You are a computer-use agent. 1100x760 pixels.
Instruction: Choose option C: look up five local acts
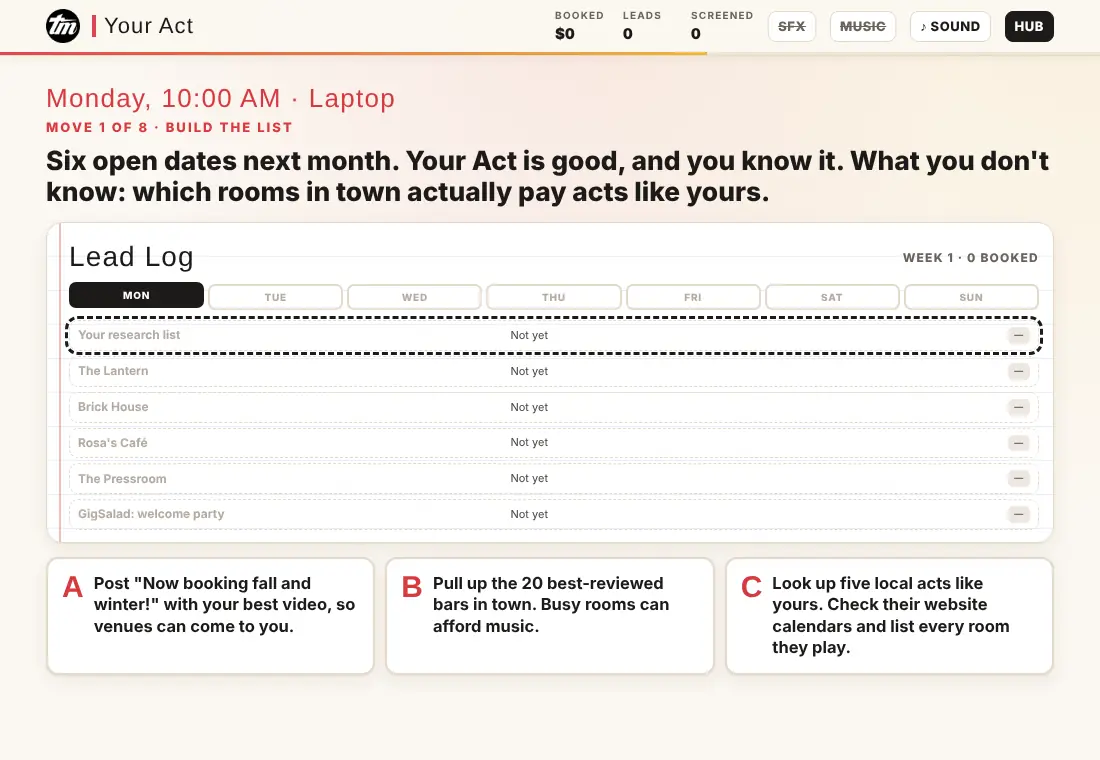tap(889, 615)
